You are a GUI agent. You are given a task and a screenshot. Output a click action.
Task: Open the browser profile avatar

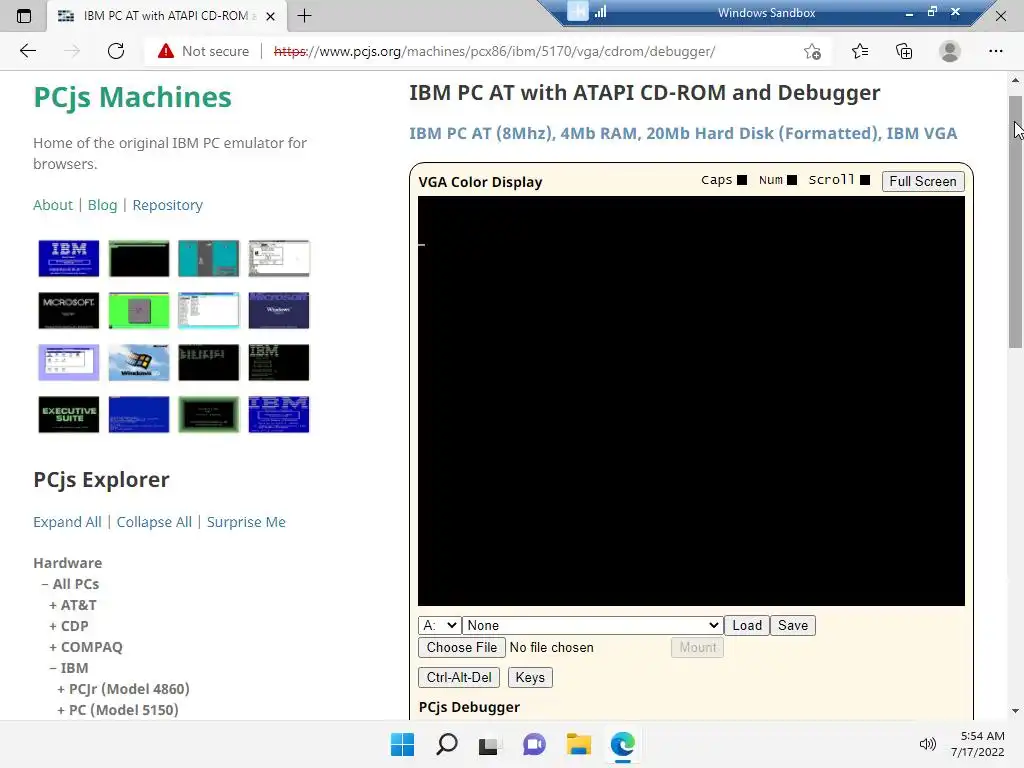(x=950, y=51)
